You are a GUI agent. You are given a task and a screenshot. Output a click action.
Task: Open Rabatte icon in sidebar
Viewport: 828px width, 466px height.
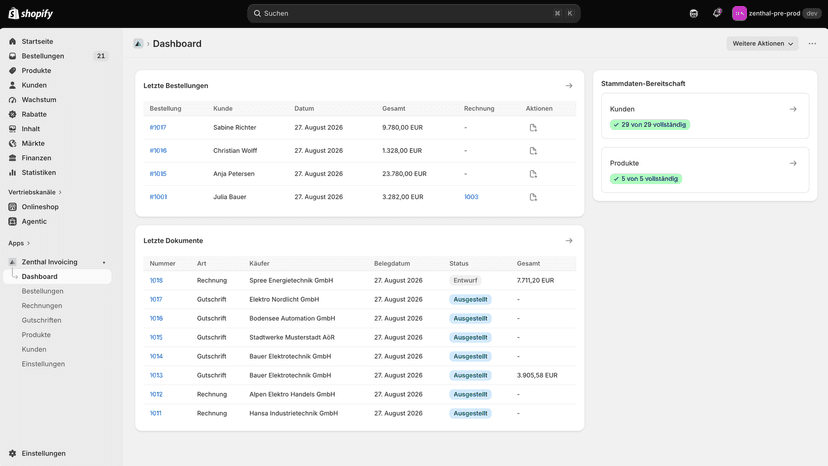point(13,114)
